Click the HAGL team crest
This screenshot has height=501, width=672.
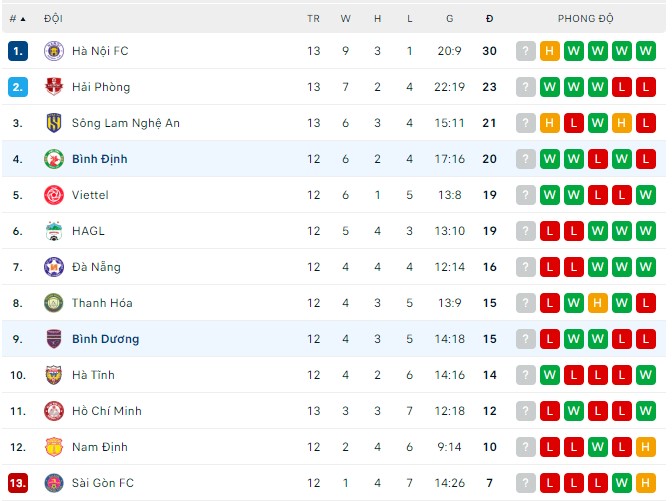point(54,231)
